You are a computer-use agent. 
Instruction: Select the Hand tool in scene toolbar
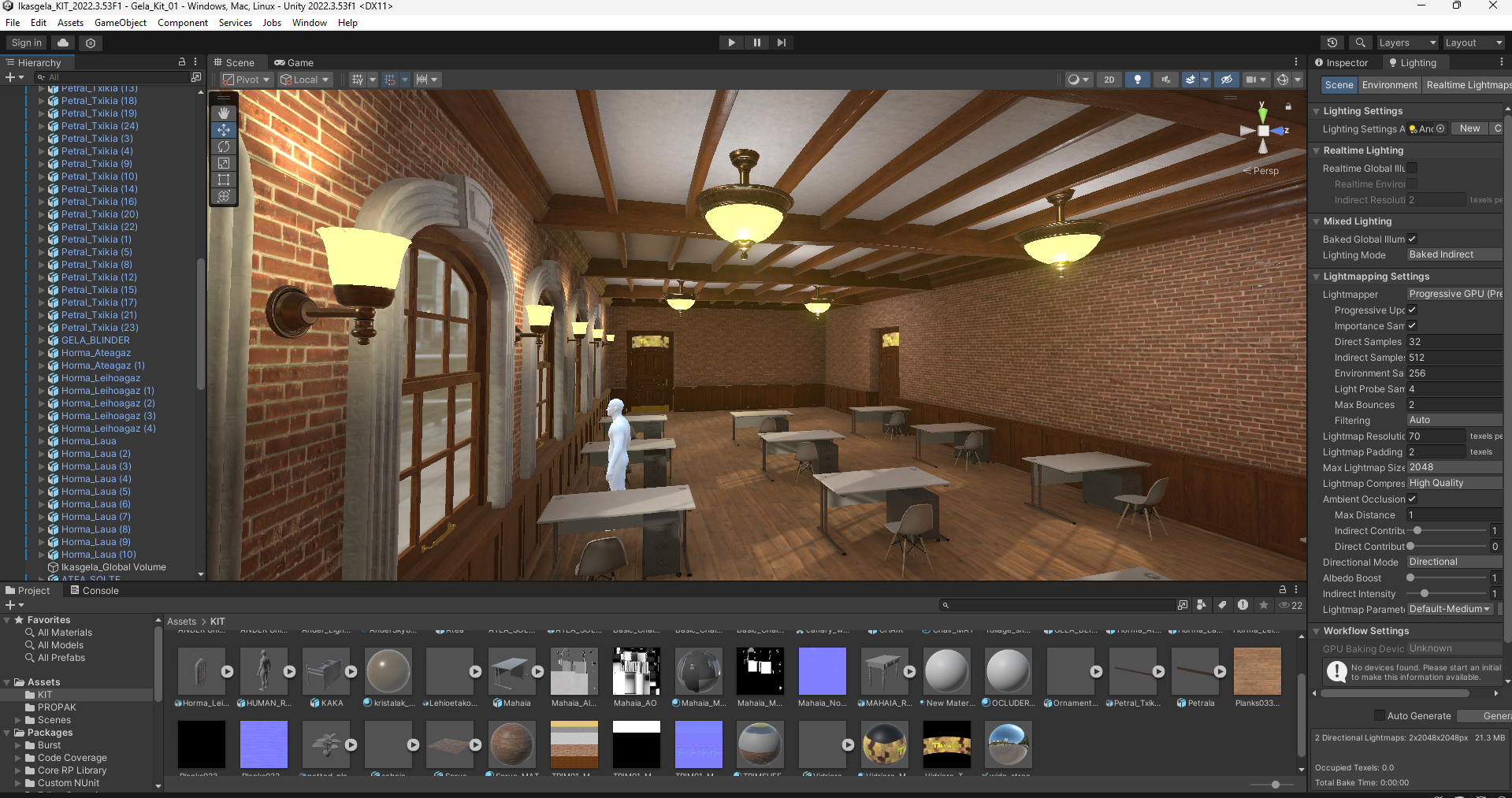click(224, 113)
